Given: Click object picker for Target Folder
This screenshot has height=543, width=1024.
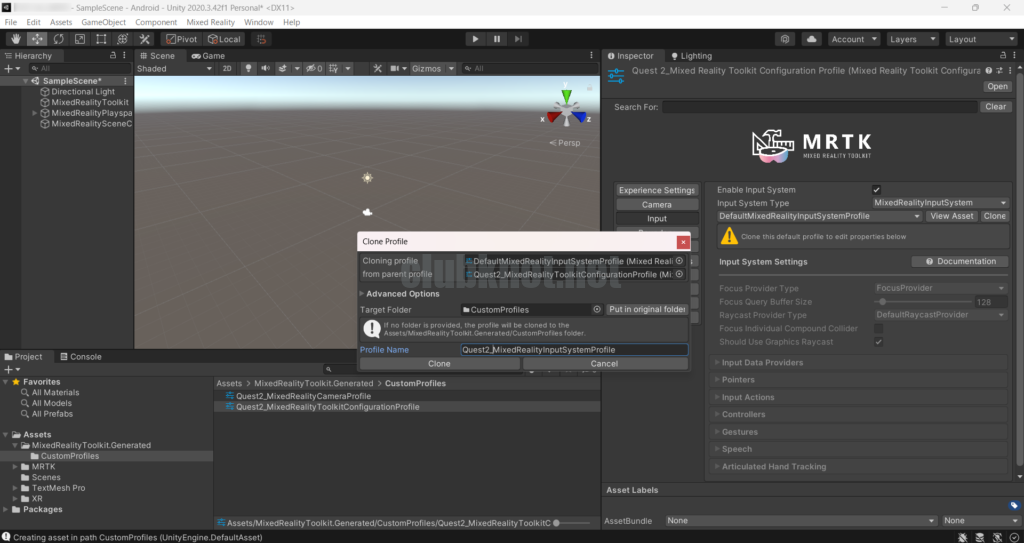Looking at the screenshot, I should pyautogui.click(x=598, y=310).
